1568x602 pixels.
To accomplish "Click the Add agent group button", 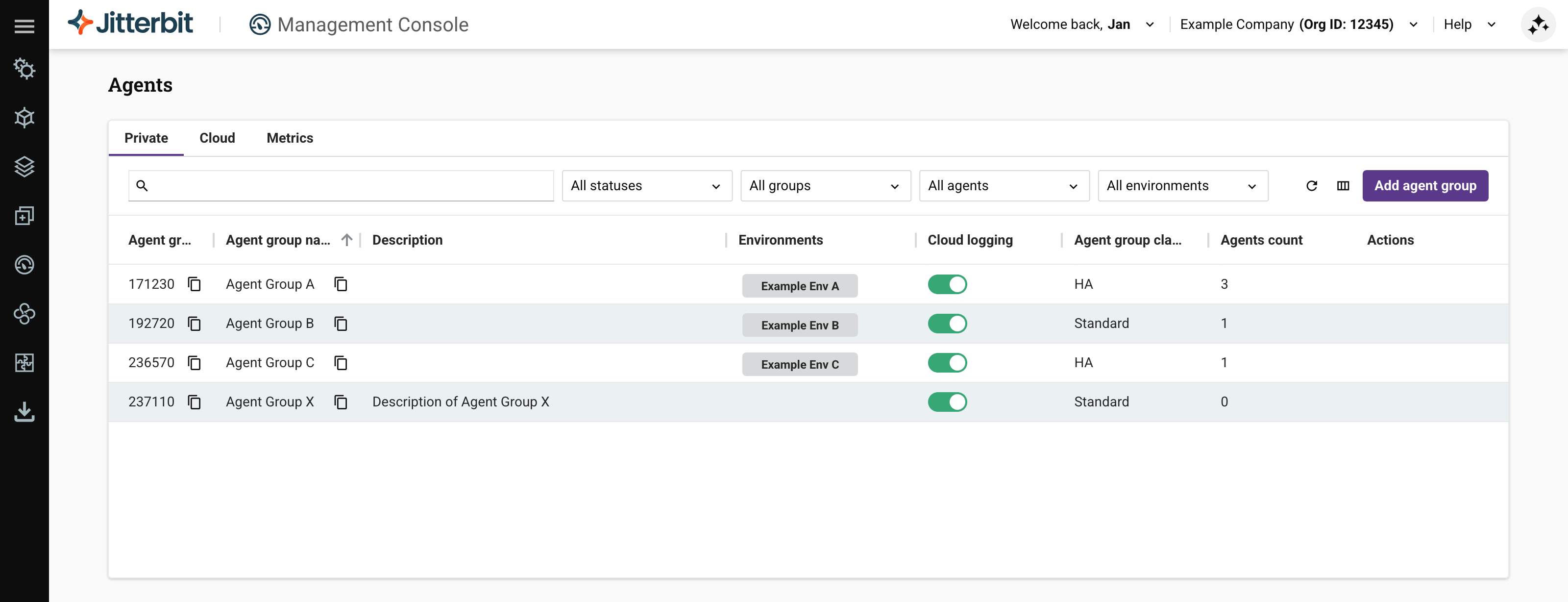I will coord(1424,186).
